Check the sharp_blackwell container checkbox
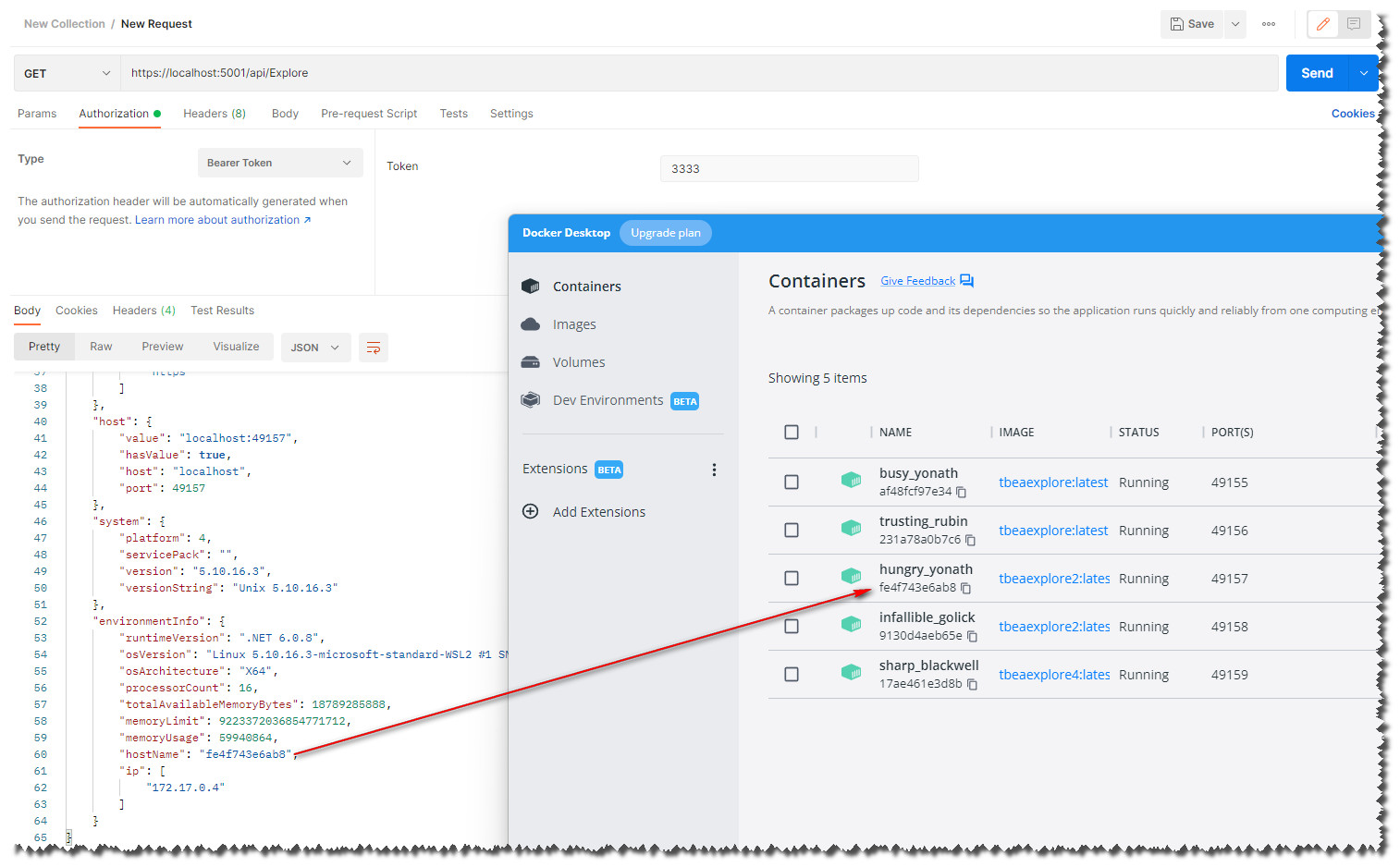1400x867 pixels. pyautogui.click(x=792, y=675)
